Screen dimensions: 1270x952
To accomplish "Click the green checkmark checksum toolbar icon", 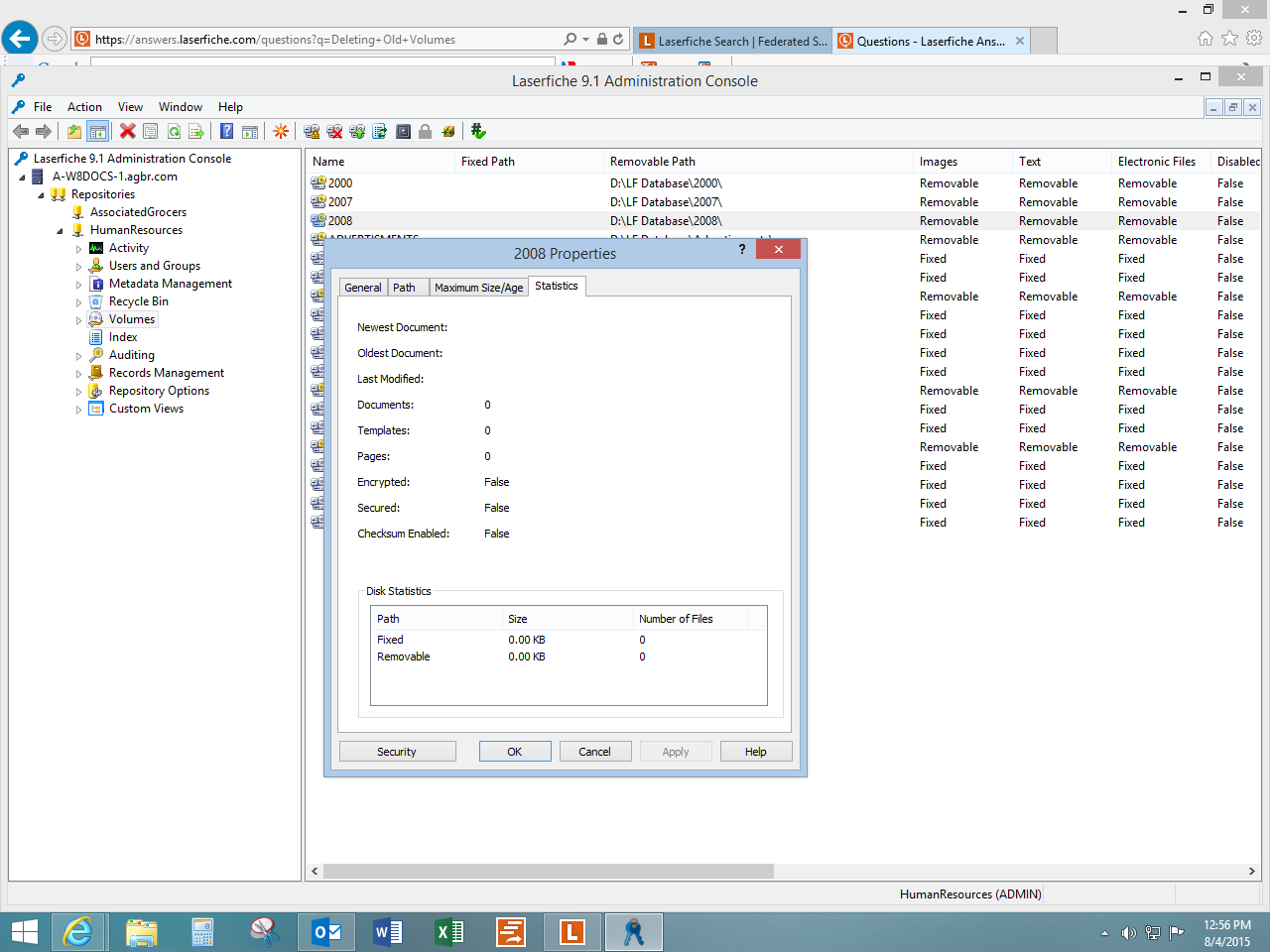I will tap(478, 131).
